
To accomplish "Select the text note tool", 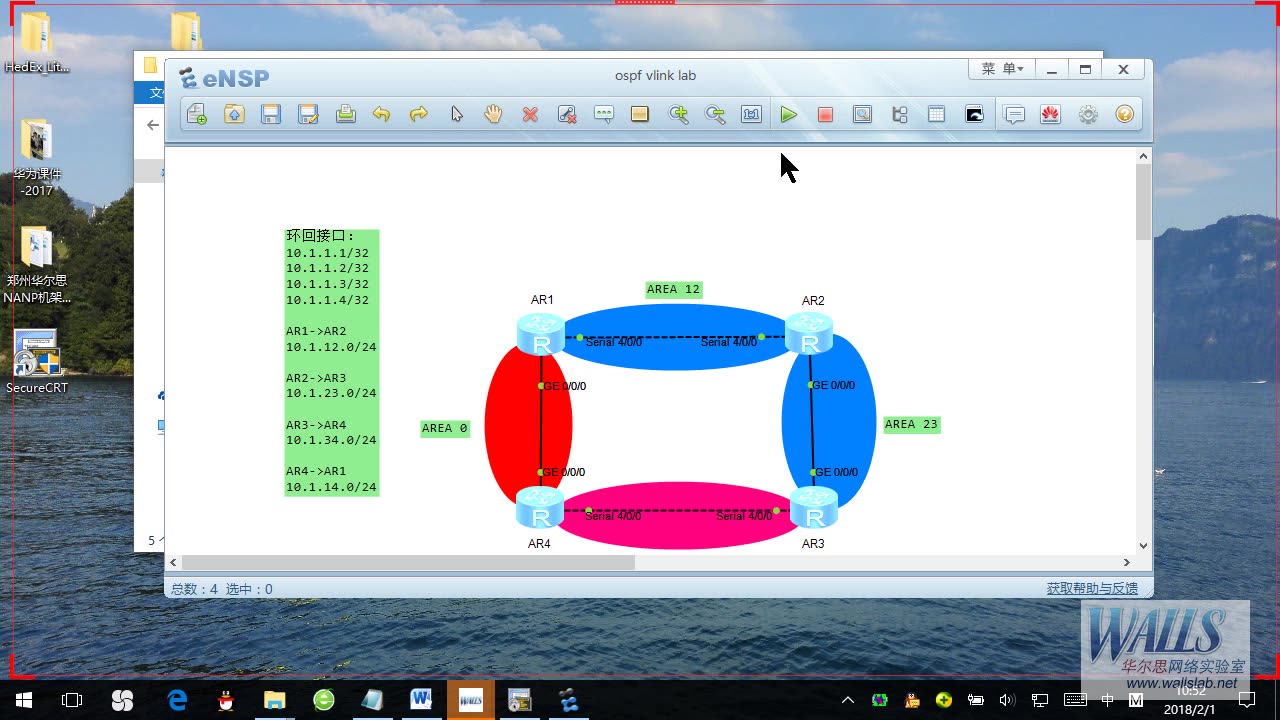I will [604, 115].
